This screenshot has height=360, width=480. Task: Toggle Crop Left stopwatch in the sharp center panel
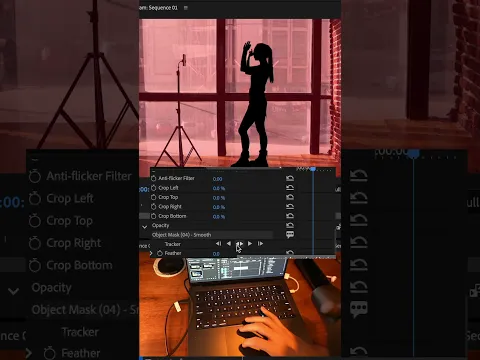(153, 188)
